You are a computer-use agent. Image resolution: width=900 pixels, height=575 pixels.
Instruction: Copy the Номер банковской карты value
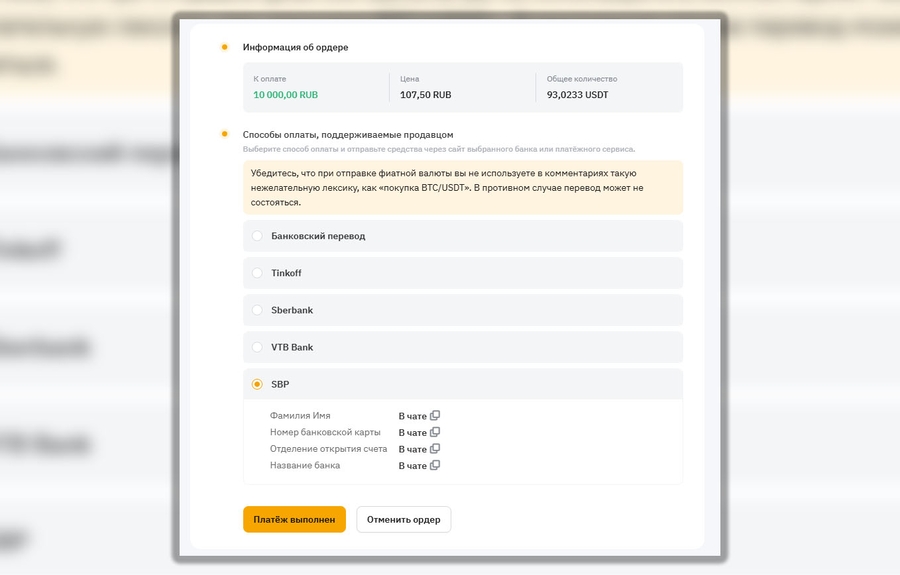[435, 433]
